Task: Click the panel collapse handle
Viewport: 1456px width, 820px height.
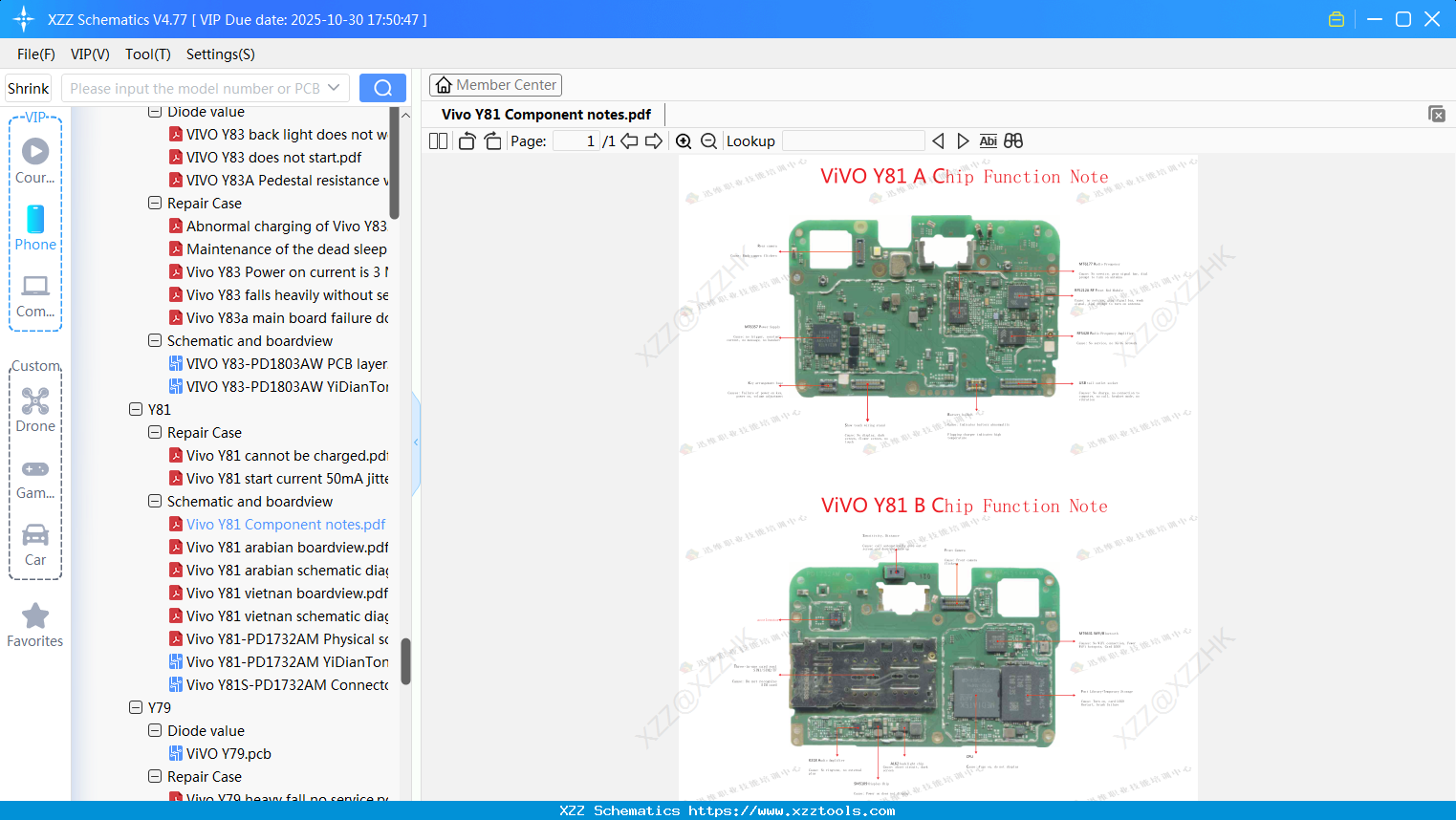Action: (x=416, y=442)
